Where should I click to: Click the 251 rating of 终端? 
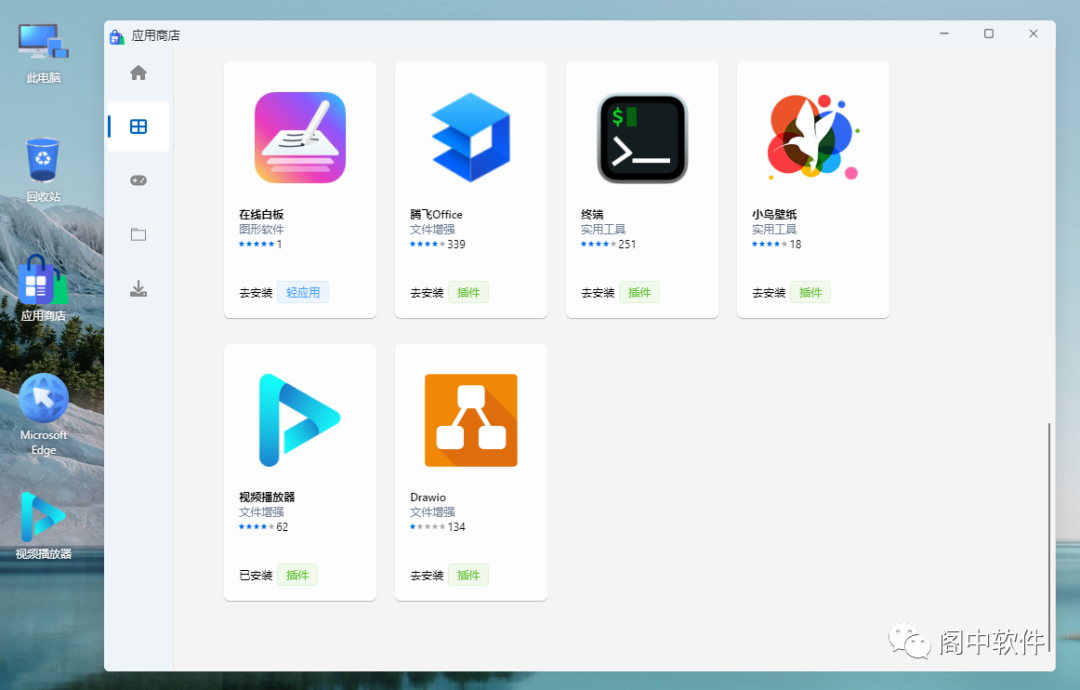[x=627, y=244]
